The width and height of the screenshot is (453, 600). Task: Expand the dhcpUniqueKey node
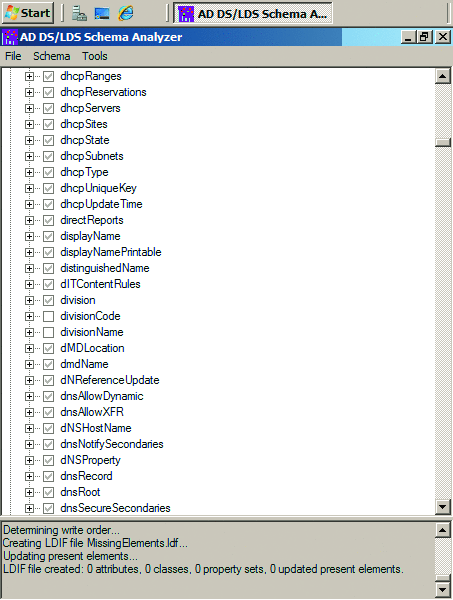(29, 188)
